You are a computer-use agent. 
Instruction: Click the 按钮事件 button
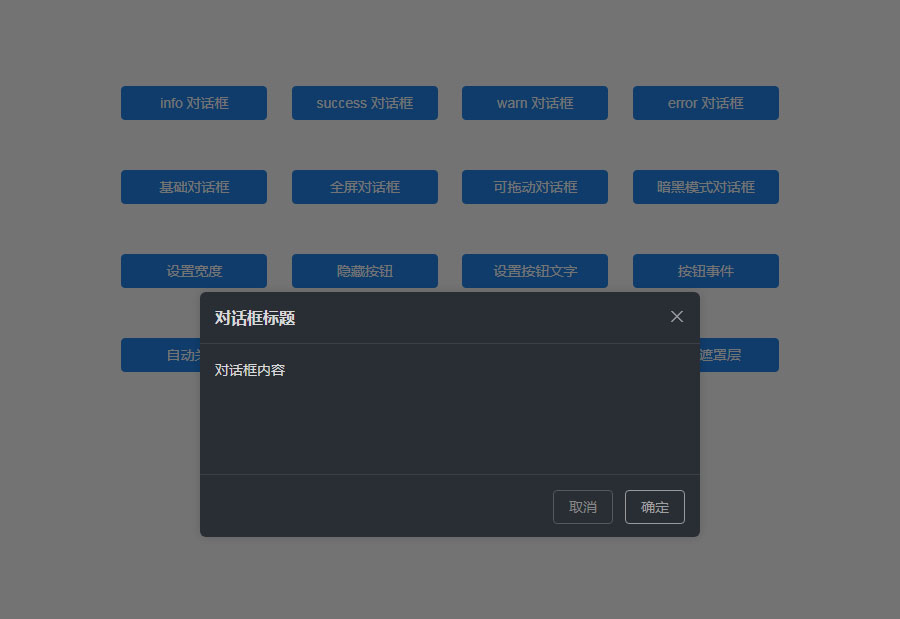point(705,271)
